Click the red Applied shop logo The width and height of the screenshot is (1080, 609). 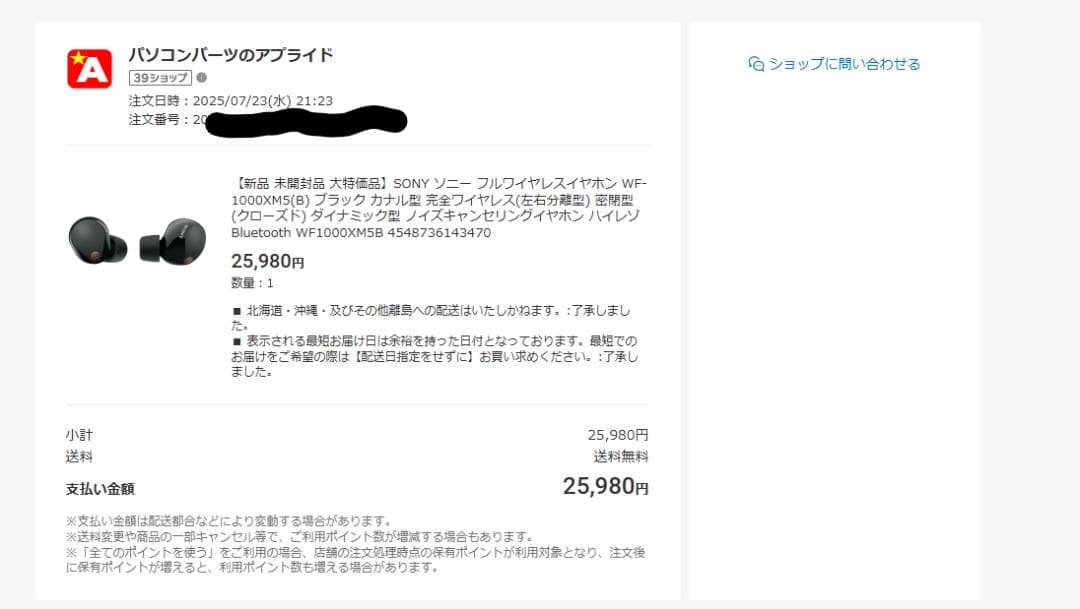pos(90,69)
